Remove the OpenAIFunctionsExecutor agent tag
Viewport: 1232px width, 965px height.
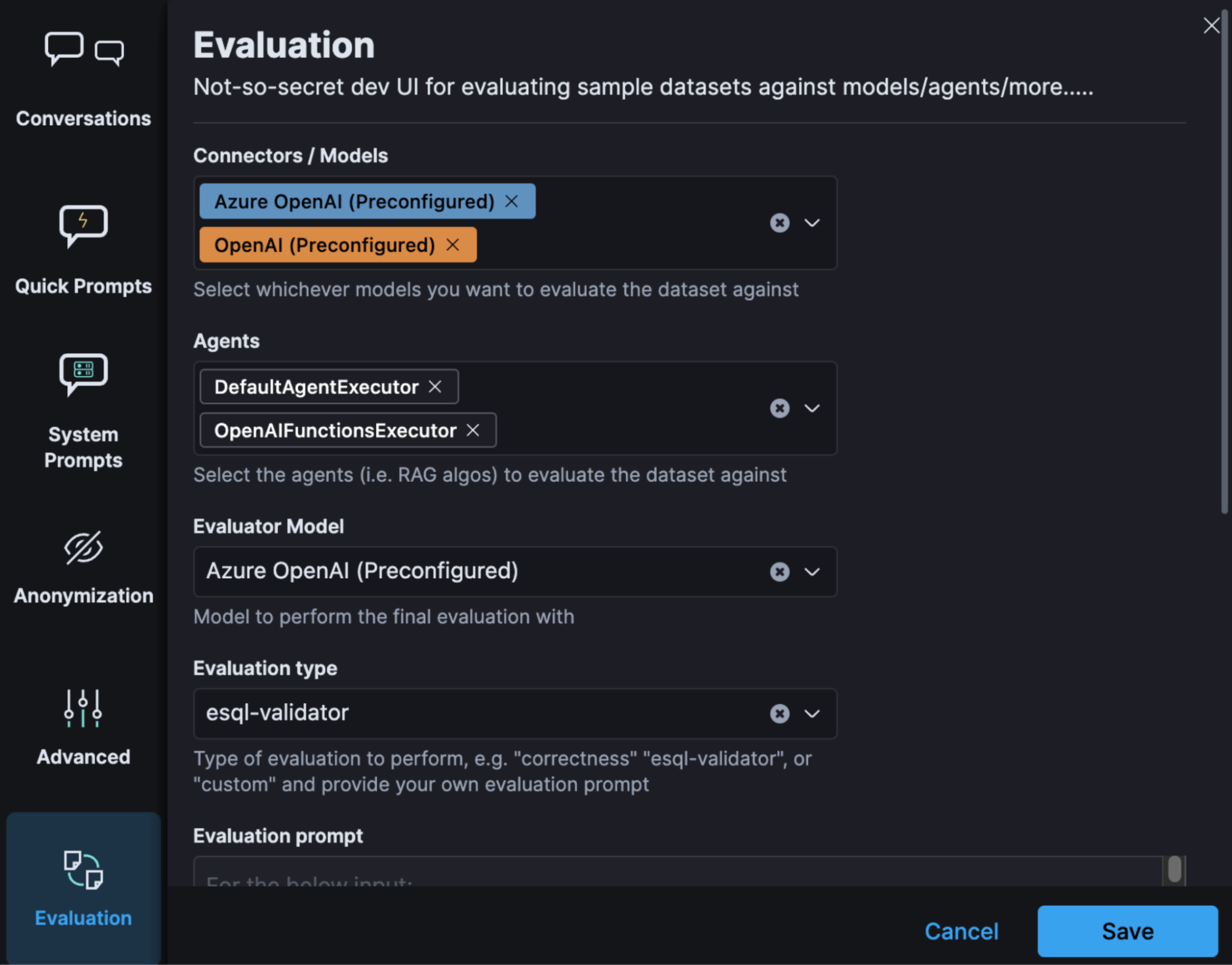click(473, 430)
